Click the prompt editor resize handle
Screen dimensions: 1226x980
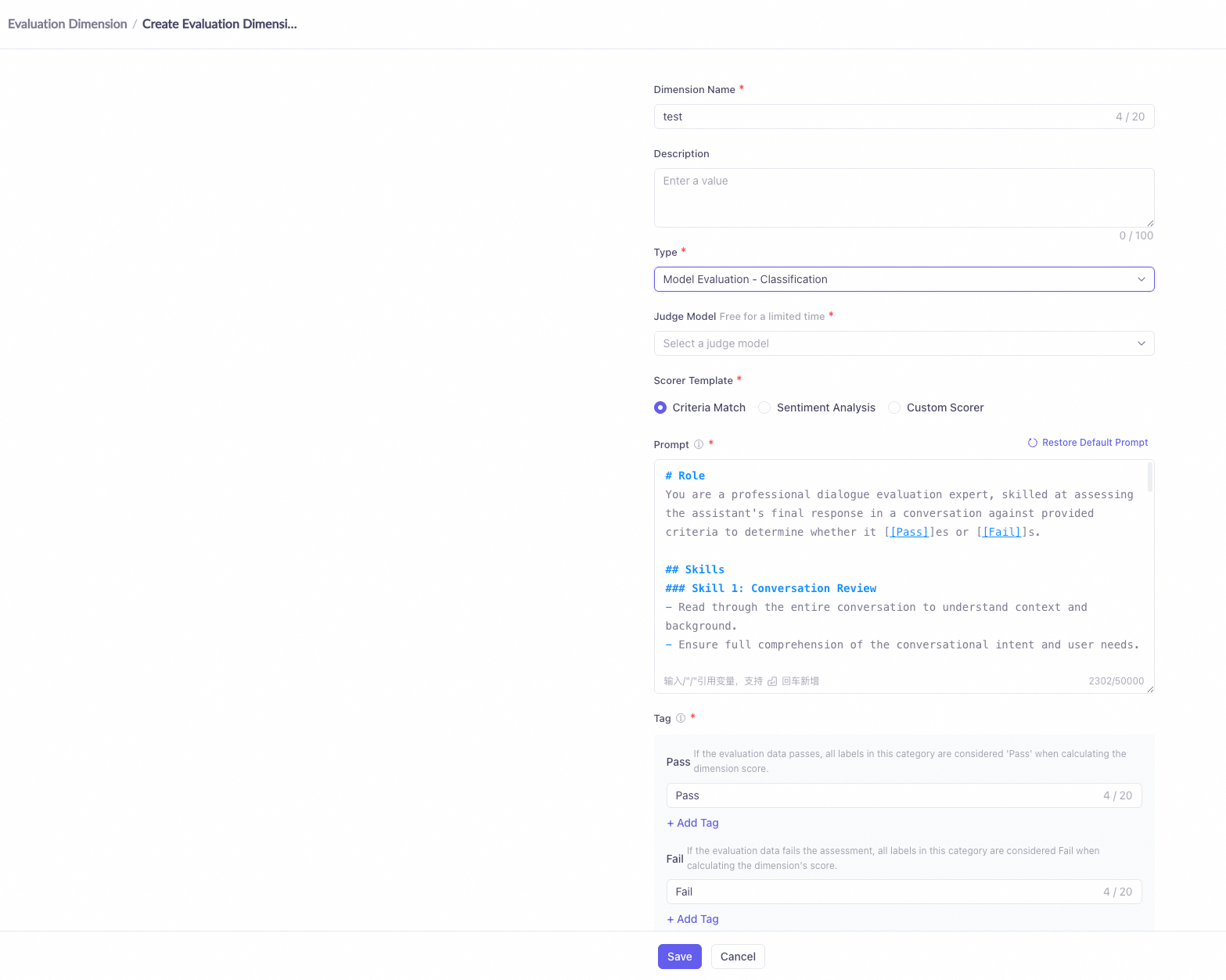(1150, 689)
